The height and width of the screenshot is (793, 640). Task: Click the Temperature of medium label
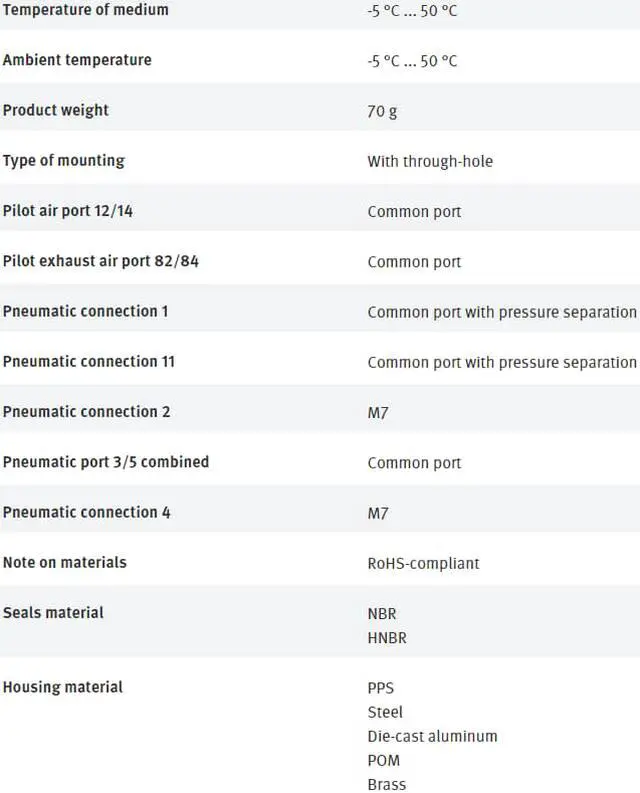85,10
